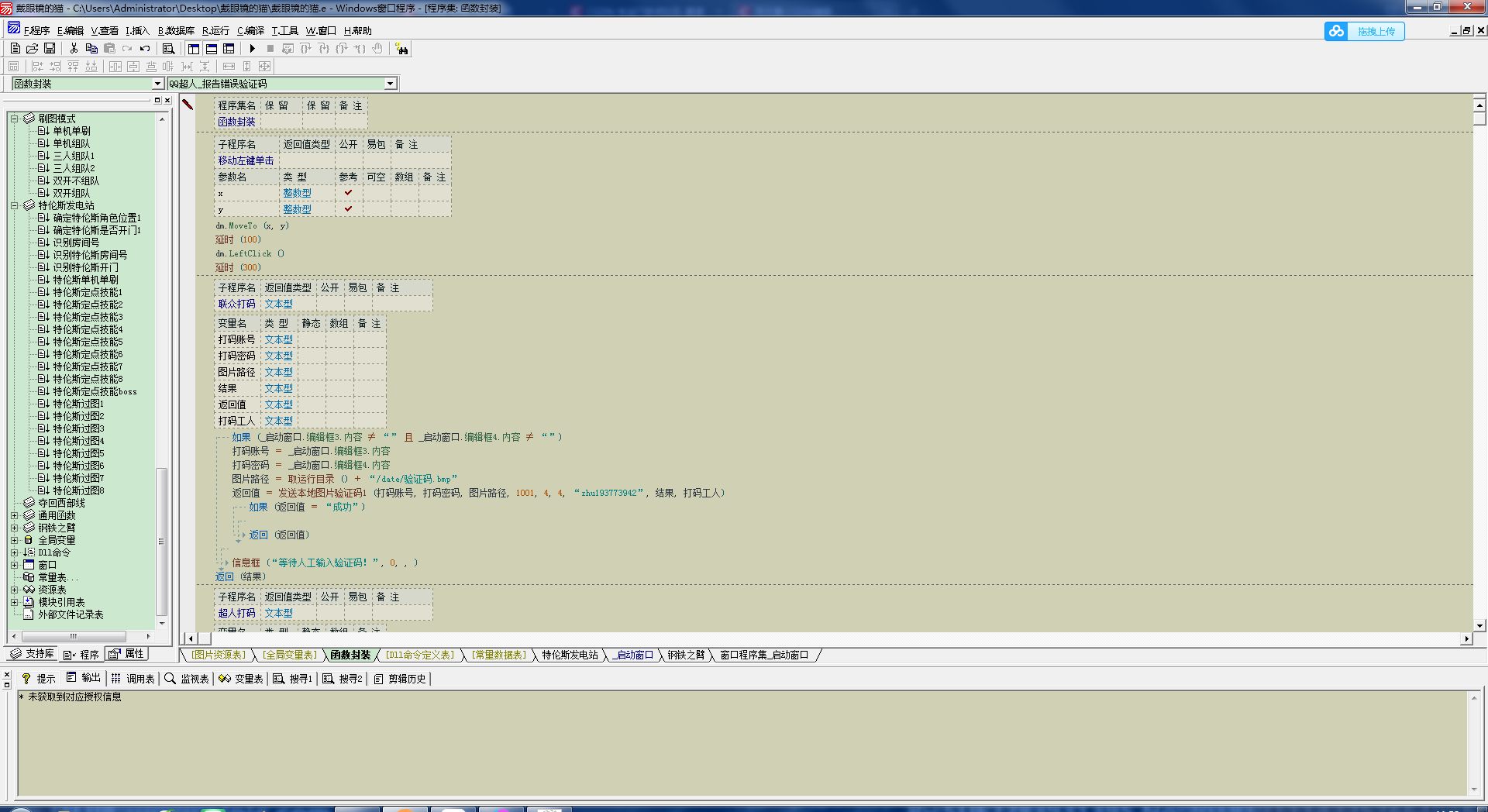Close the bottom output panel with X icon
1488x812 pixels.
(7, 675)
